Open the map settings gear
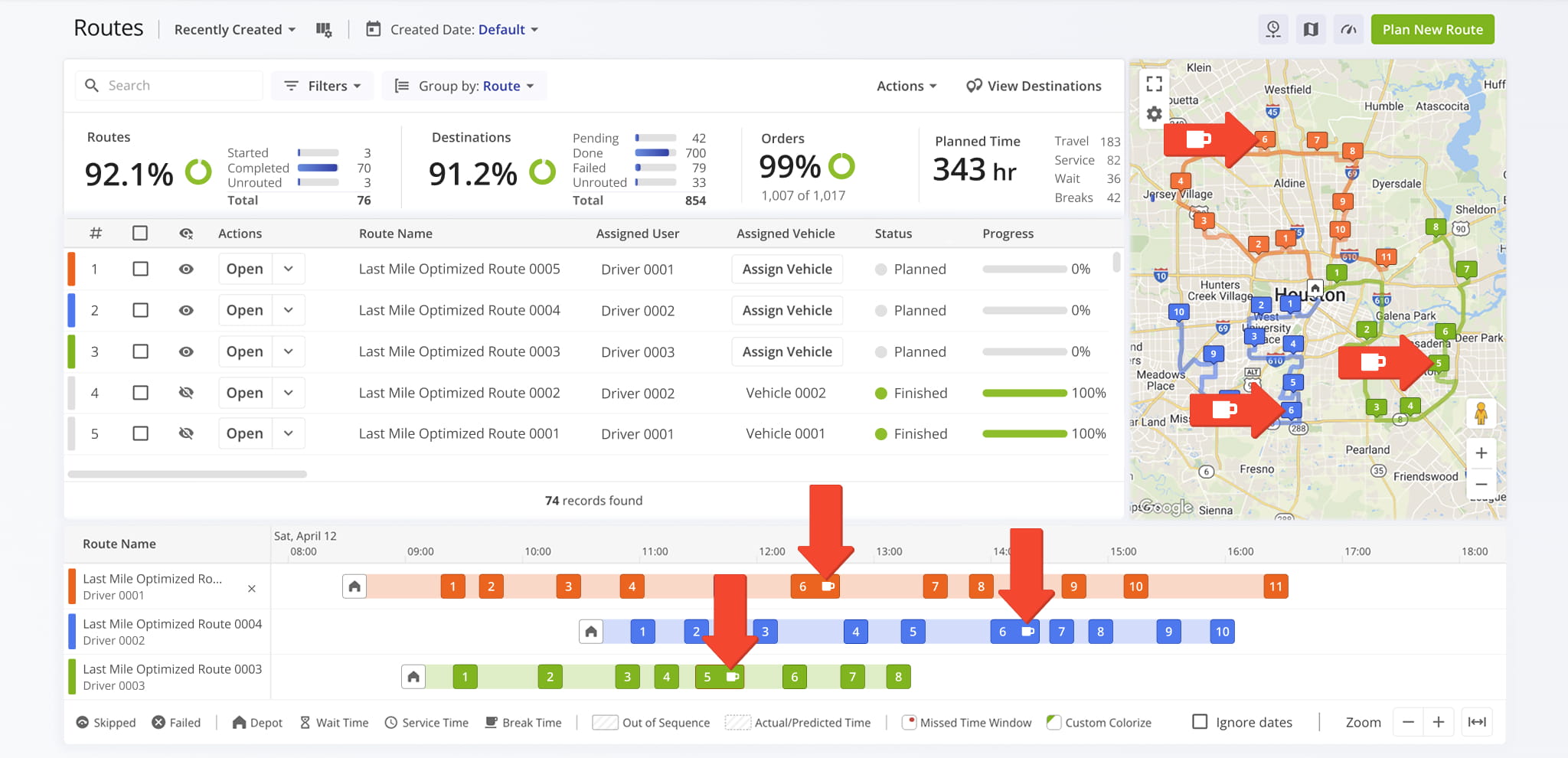This screenshot has width=1568, height=758. pos(1154,114)
